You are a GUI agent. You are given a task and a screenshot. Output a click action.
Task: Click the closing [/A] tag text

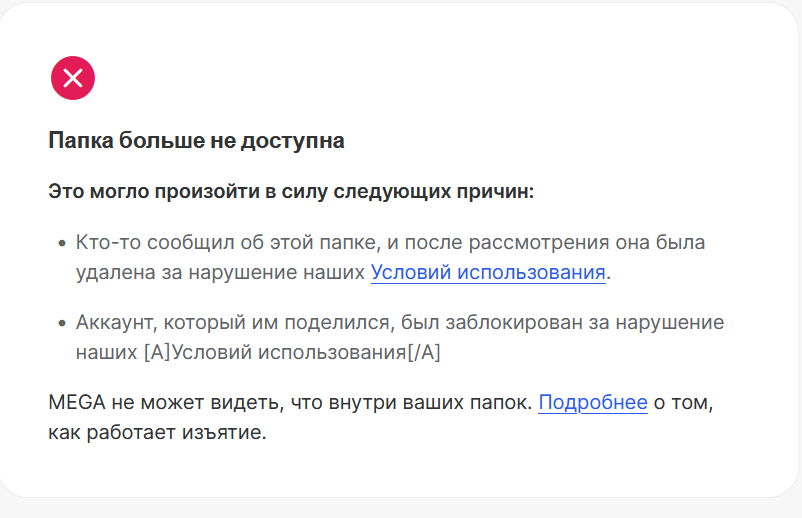(x=424, y=352)
